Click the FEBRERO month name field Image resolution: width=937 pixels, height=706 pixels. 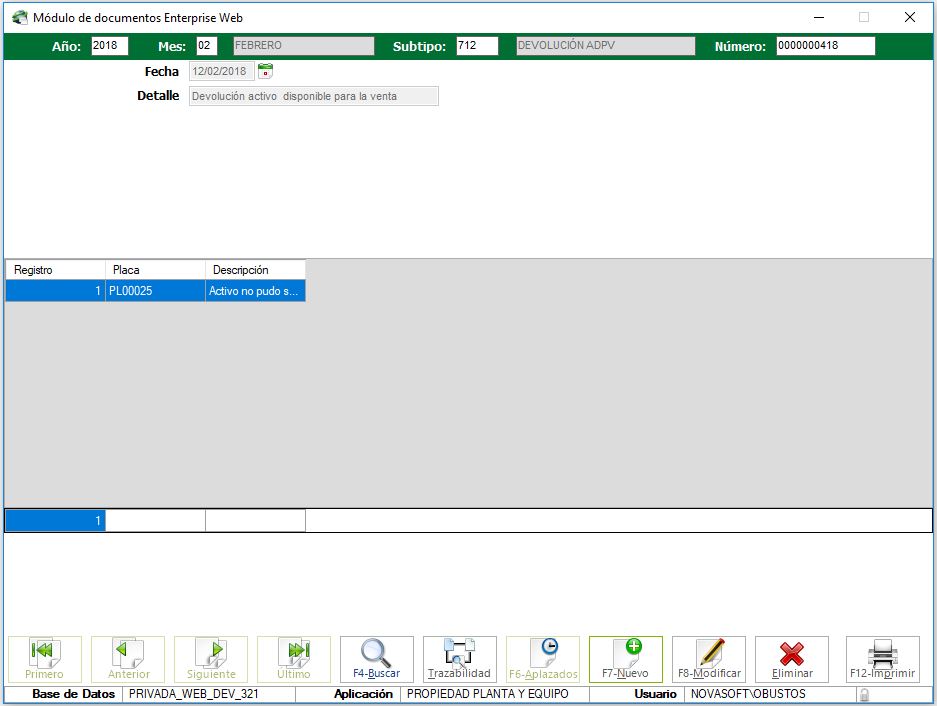tap(304, 46)
